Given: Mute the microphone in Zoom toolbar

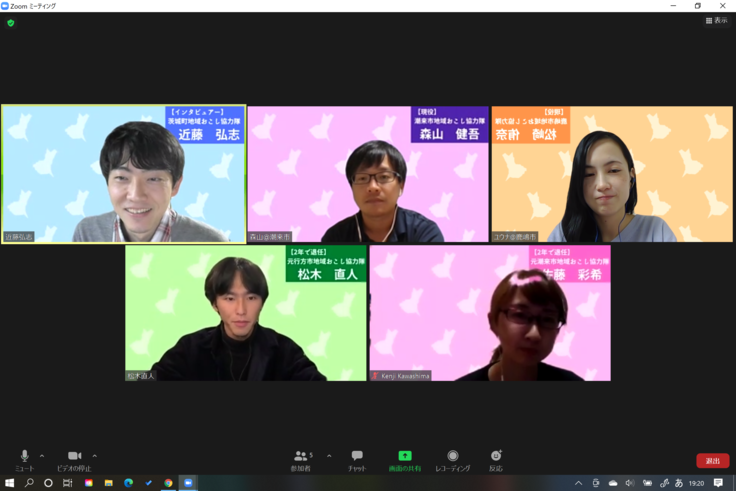Looking at the screenshot, I should pos(24,457).
